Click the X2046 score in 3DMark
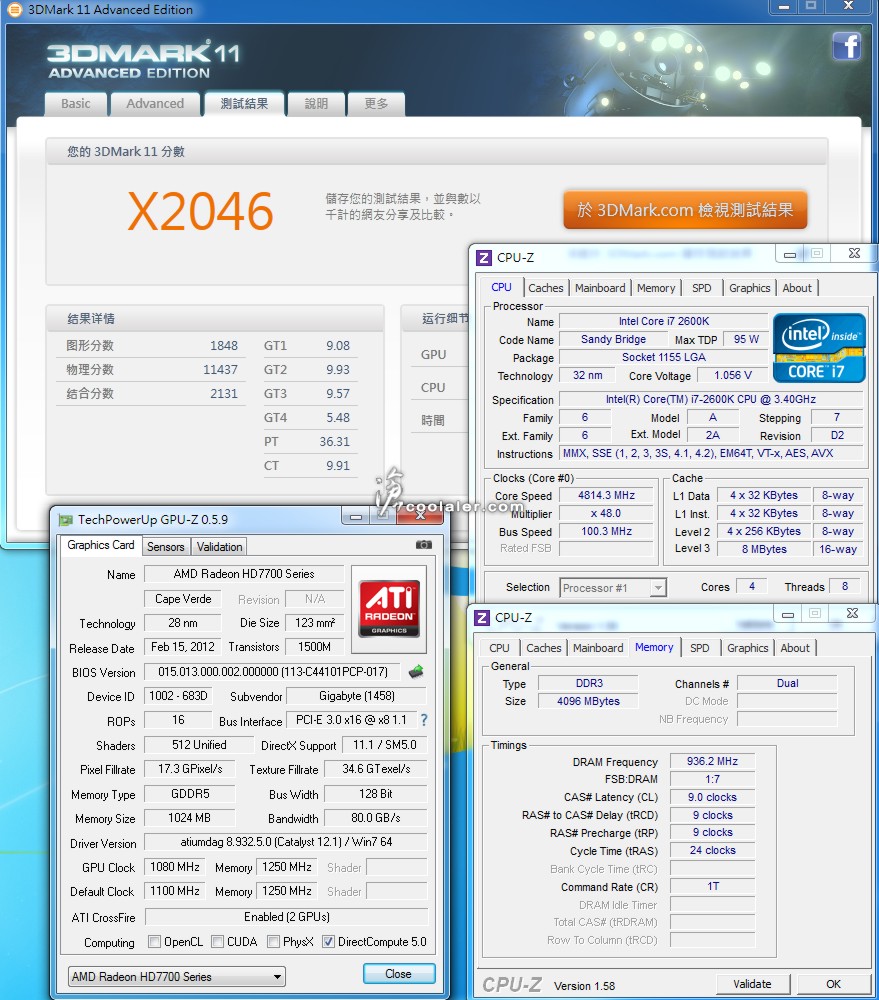The height and width of the screenshot is (1000, 879). (x=200, y=212)
